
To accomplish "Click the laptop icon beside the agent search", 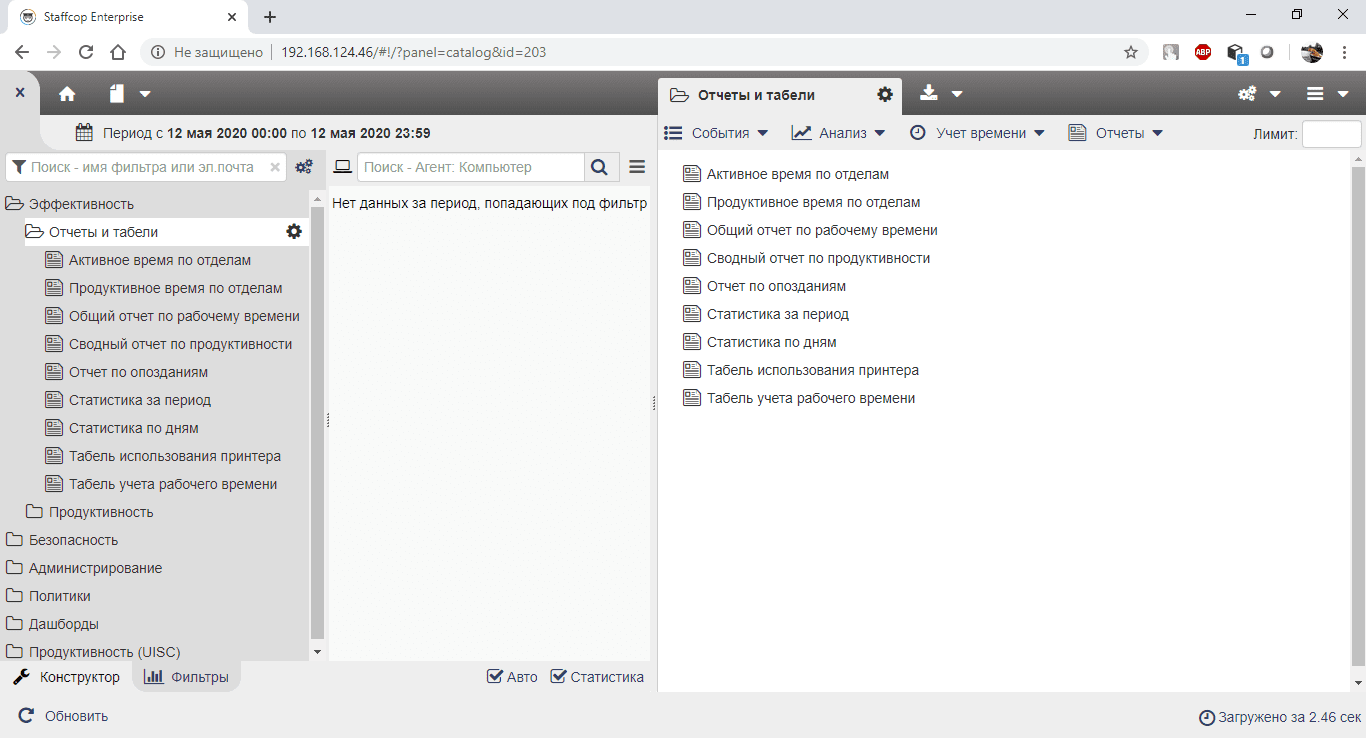I will click(343, 167).
